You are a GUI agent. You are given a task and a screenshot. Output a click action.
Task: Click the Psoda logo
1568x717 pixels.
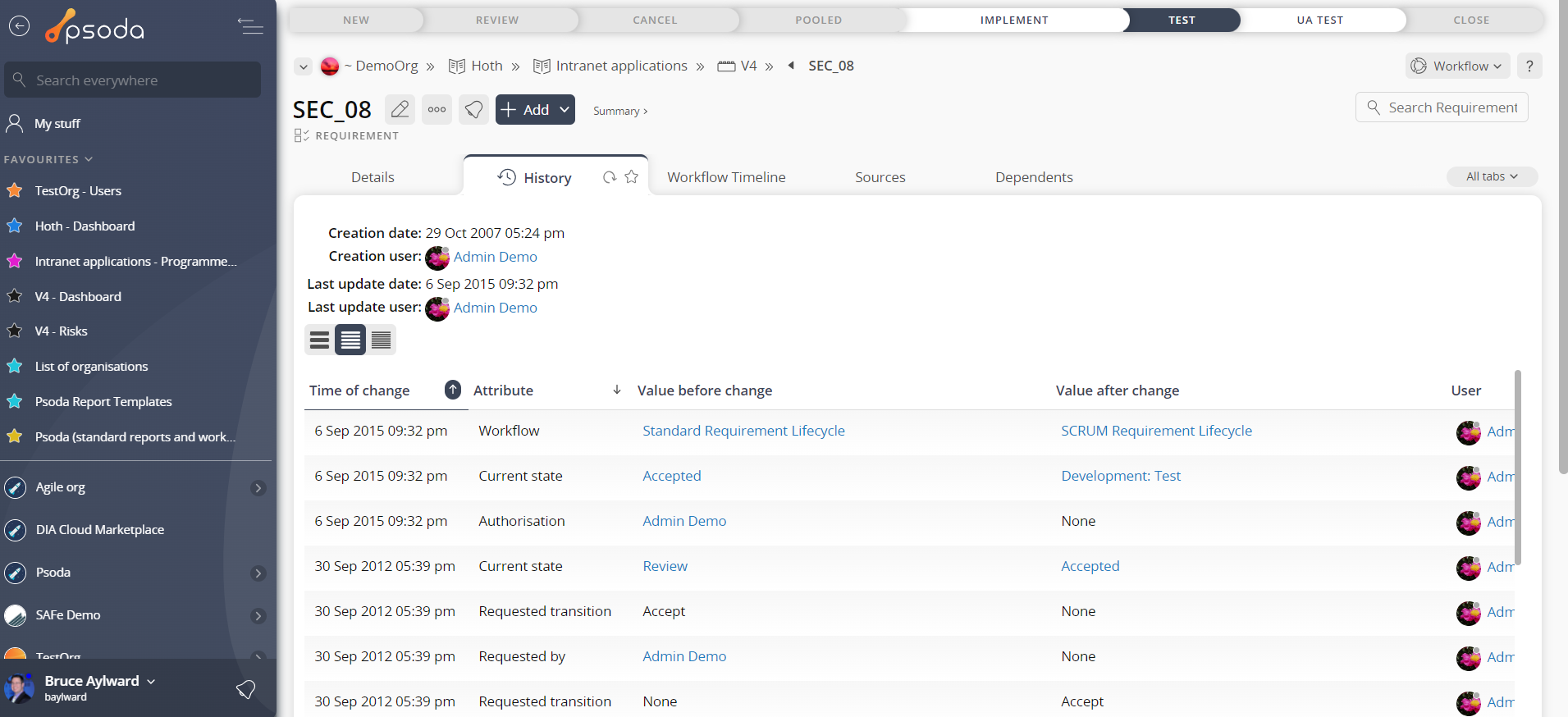click(x=94, y=27)
